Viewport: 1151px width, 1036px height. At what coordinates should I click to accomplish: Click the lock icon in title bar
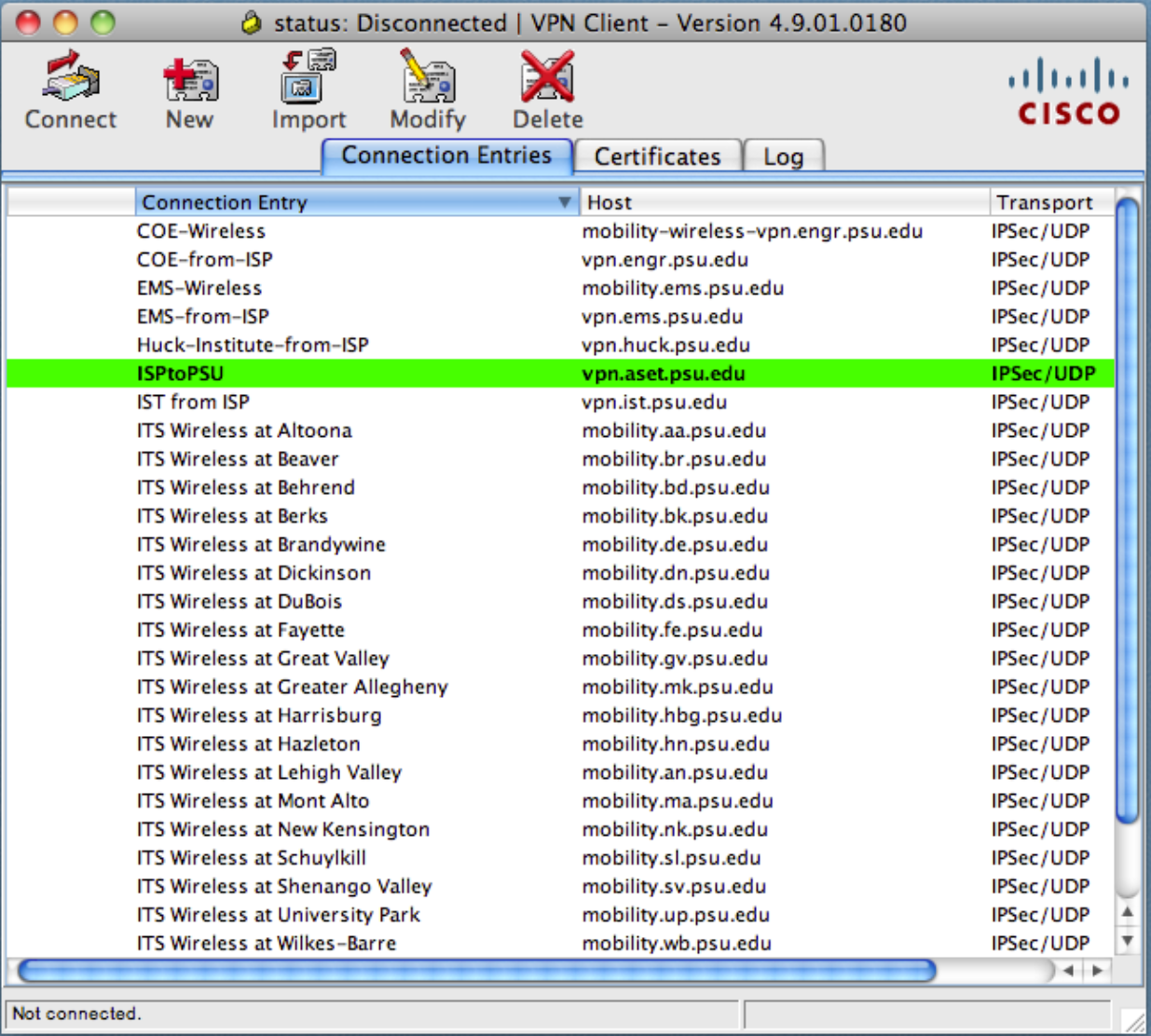[x=251, y=22]
